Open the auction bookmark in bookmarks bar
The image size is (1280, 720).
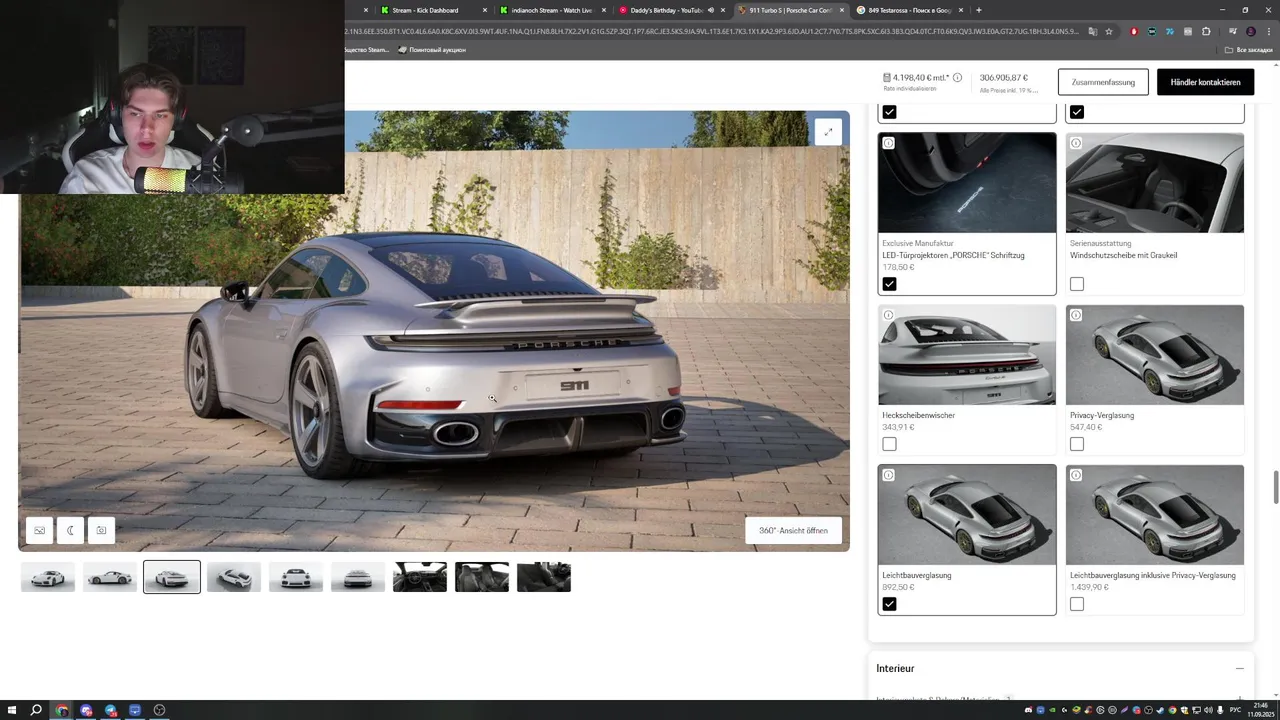tap(432, 49)
